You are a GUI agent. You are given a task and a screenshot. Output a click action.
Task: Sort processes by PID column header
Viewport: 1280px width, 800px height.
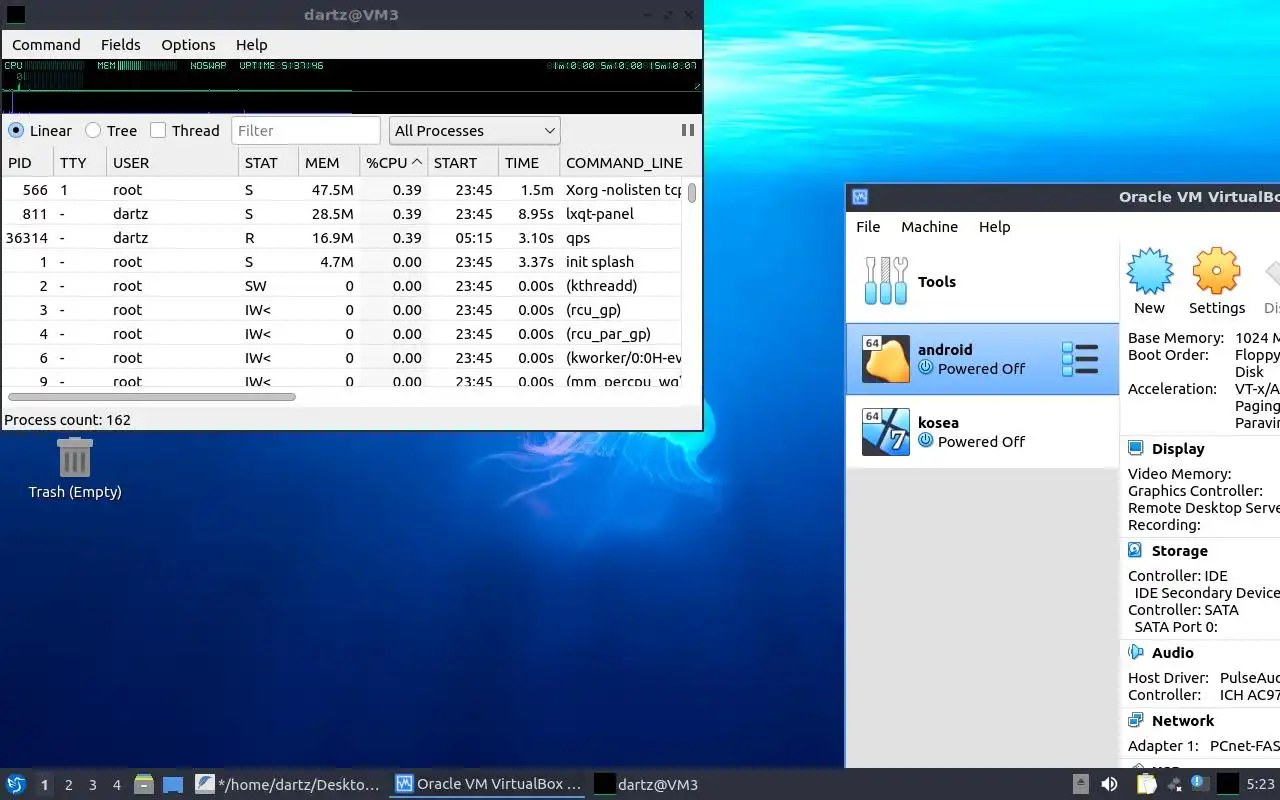pos(27,162)
